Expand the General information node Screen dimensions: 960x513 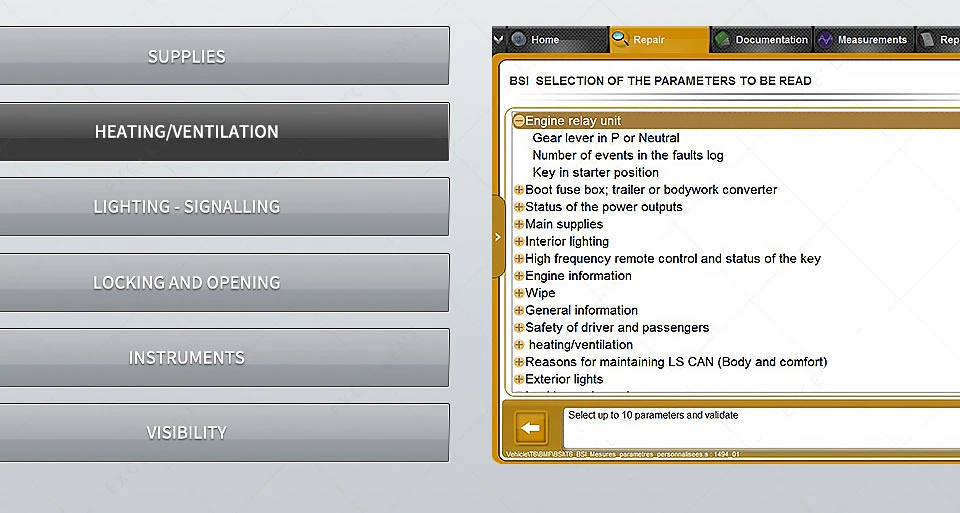pos(519,310)
